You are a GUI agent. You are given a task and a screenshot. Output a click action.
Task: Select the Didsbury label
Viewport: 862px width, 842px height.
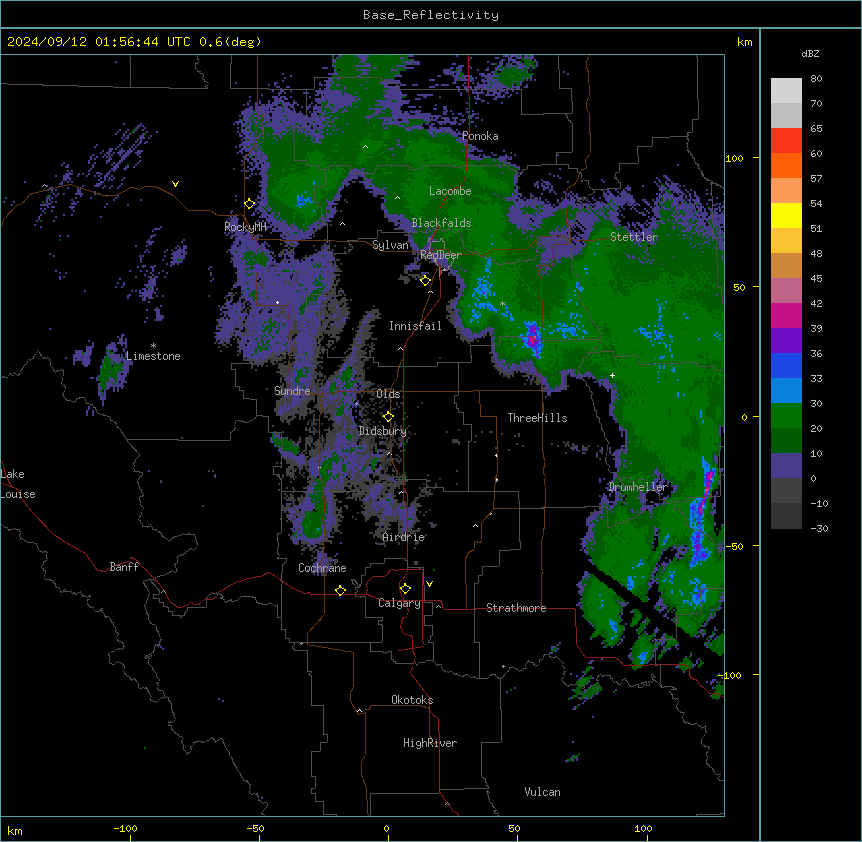[x=383, y=431]
